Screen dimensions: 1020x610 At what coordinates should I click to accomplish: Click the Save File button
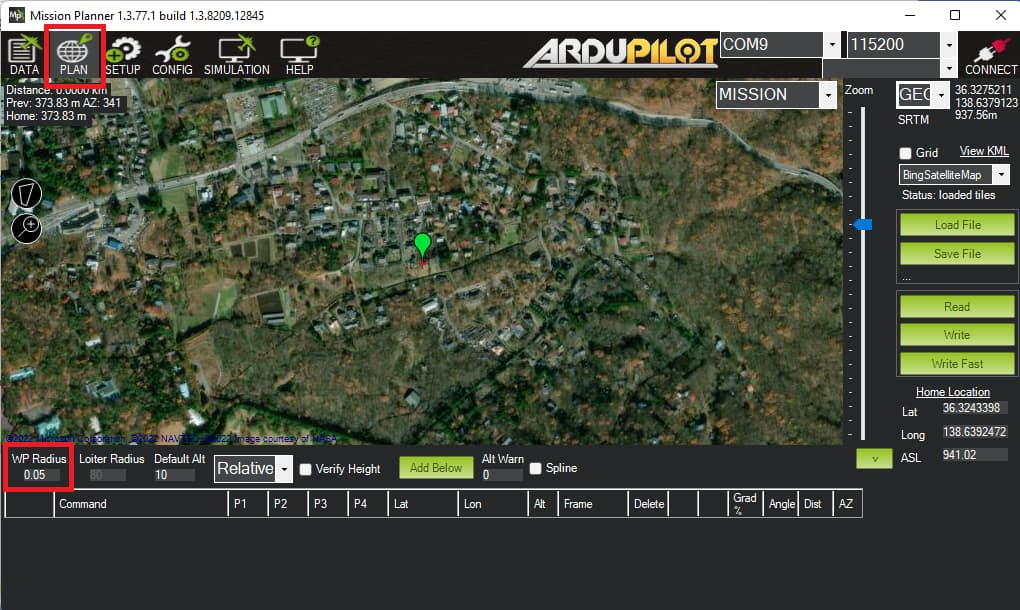click(957, 254)
